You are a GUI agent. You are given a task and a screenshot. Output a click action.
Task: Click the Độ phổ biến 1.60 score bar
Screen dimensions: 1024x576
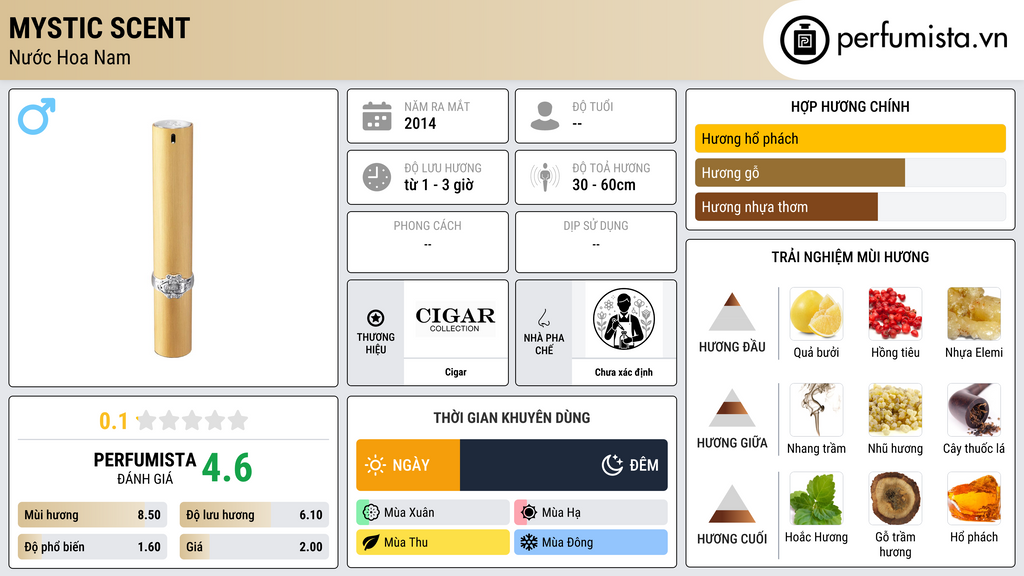[92, 547]
